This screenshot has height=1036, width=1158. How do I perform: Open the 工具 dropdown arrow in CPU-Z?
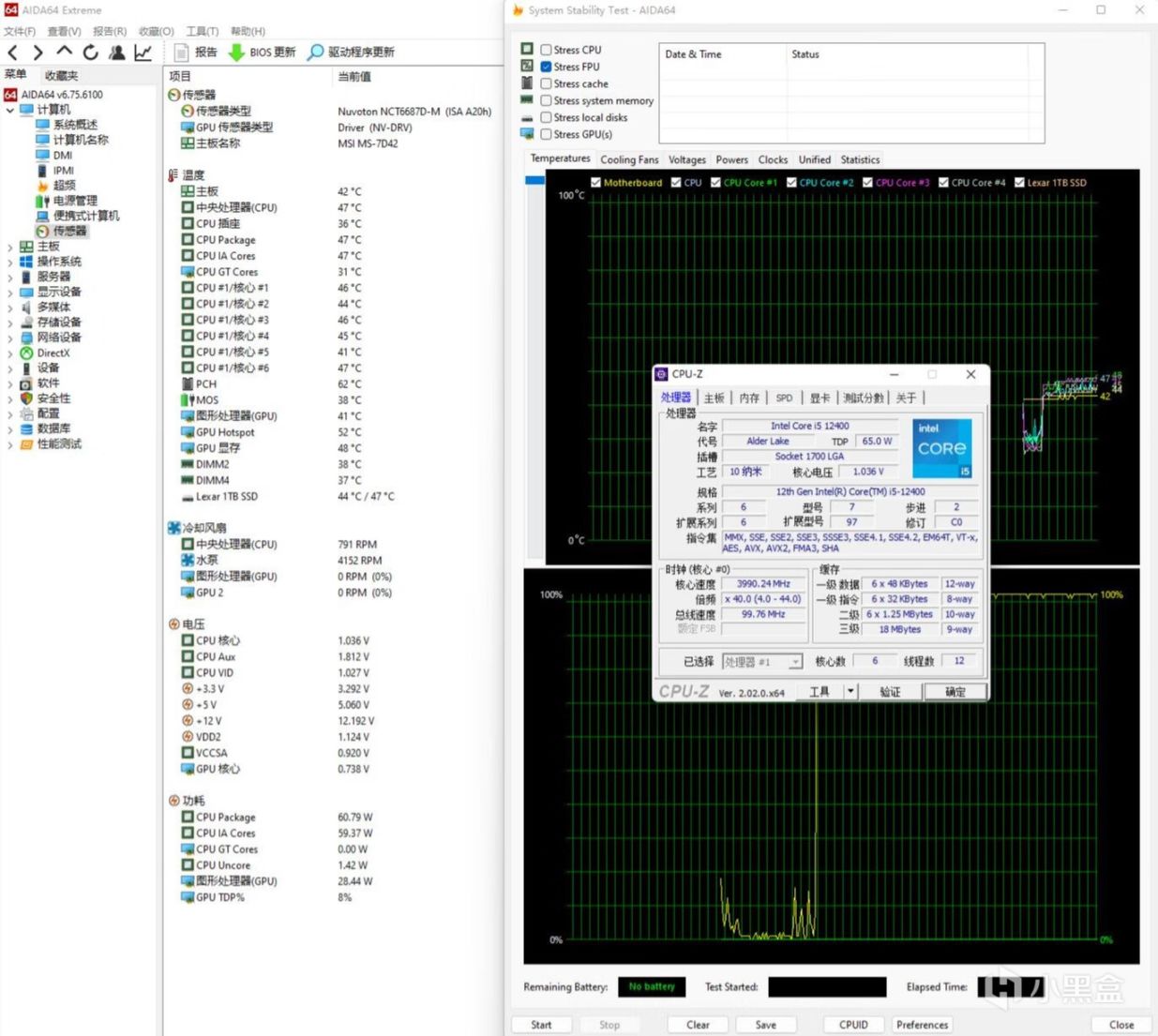coord(850,691)
